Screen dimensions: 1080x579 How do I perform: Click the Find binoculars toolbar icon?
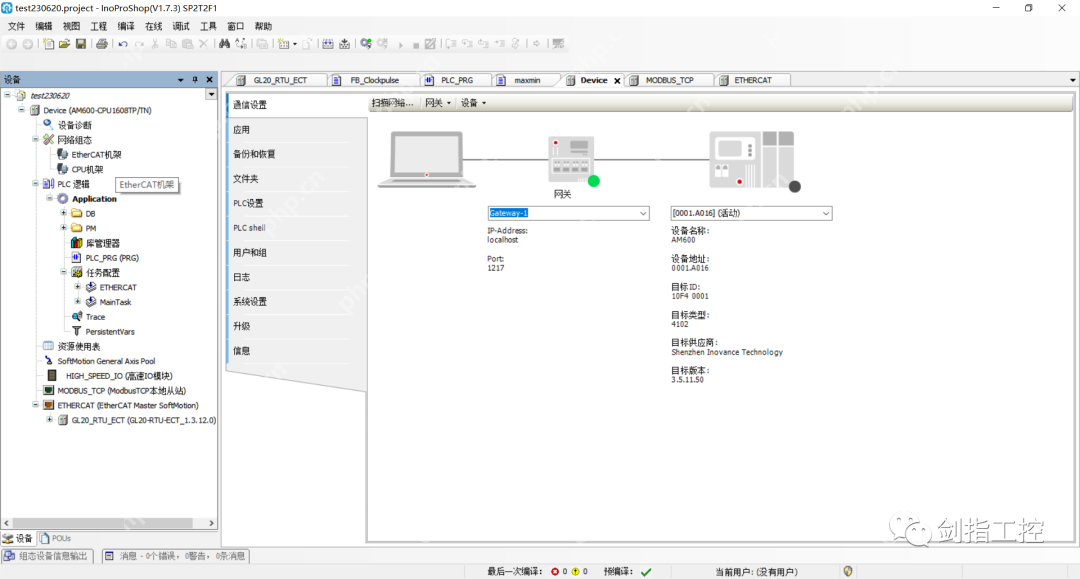(225, 44)
